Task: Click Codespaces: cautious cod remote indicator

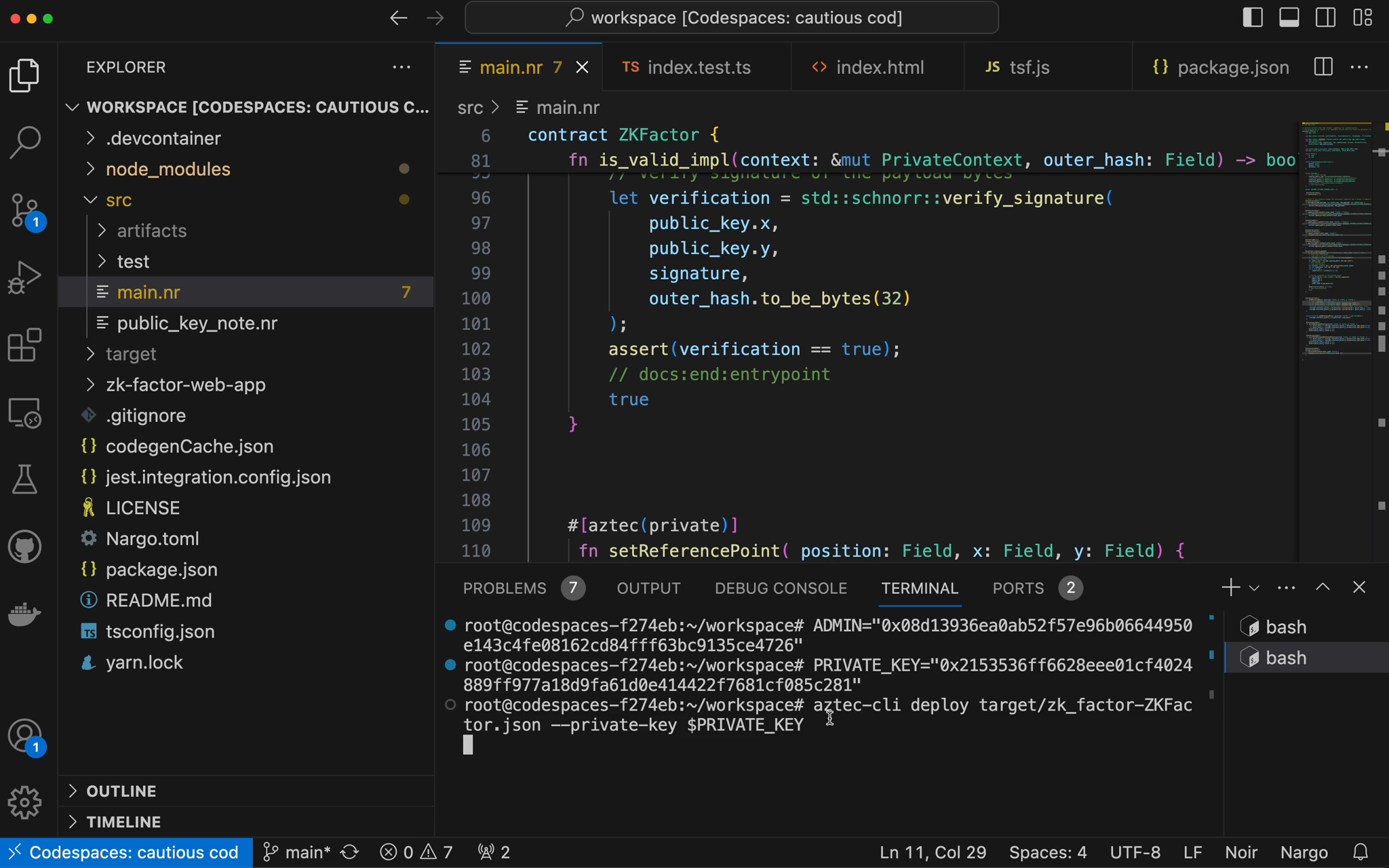Action: pyautogui.click(x=126, y=852)
